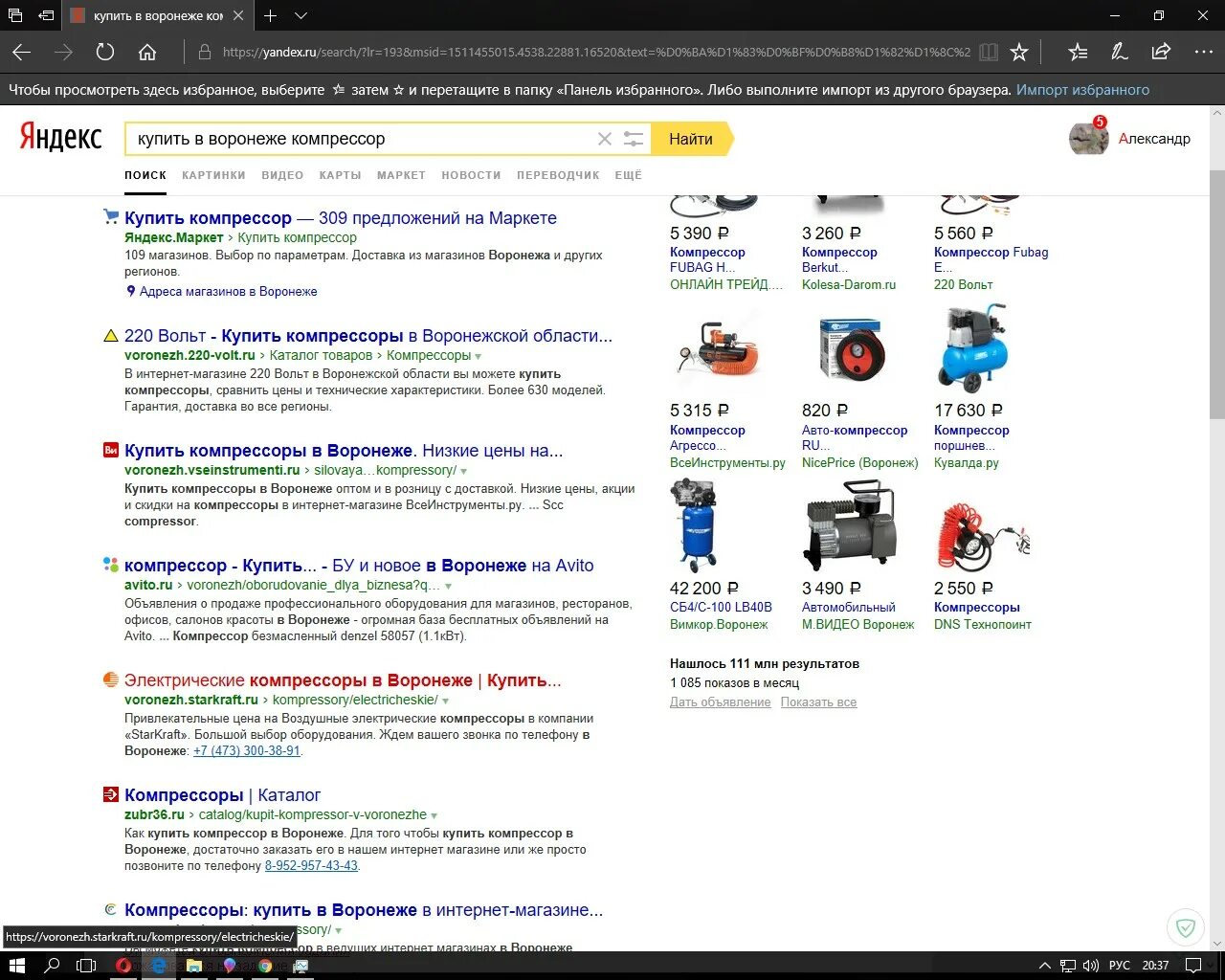Open the browser home page icon
The height and width of the screenshot is (980, 1225).
(x=147, y=52)
